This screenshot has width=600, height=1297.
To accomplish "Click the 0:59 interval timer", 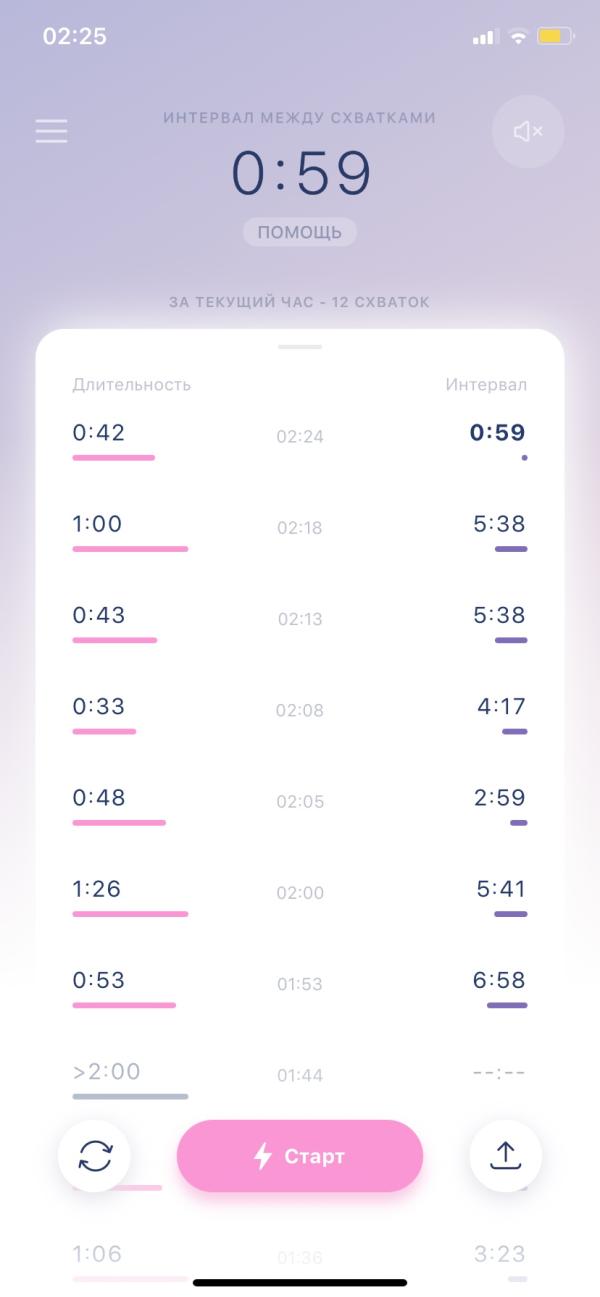I will point(302,173).
